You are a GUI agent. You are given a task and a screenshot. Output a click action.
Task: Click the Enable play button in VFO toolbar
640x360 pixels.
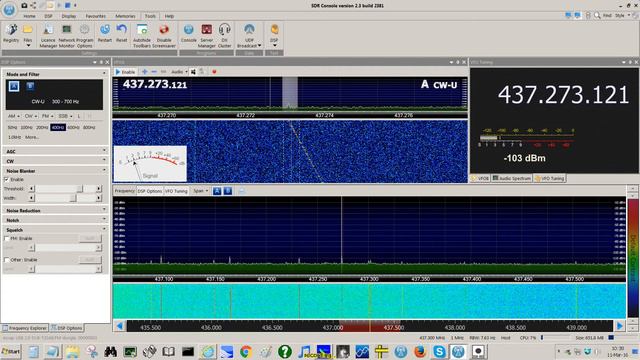click(125, 72)
